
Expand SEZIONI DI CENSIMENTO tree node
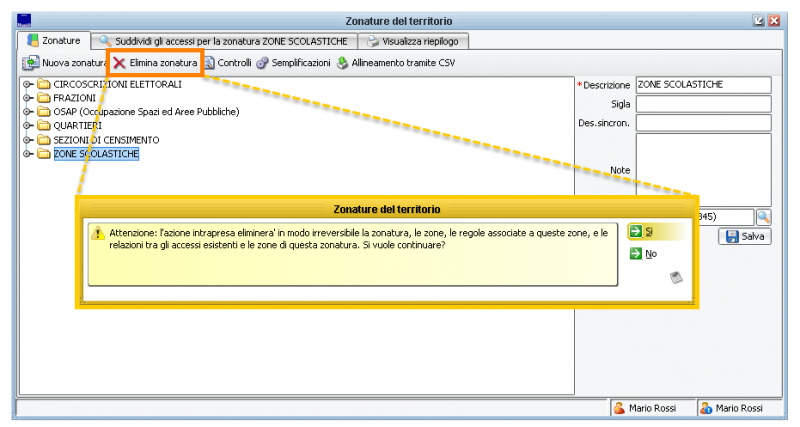point(28,140)
